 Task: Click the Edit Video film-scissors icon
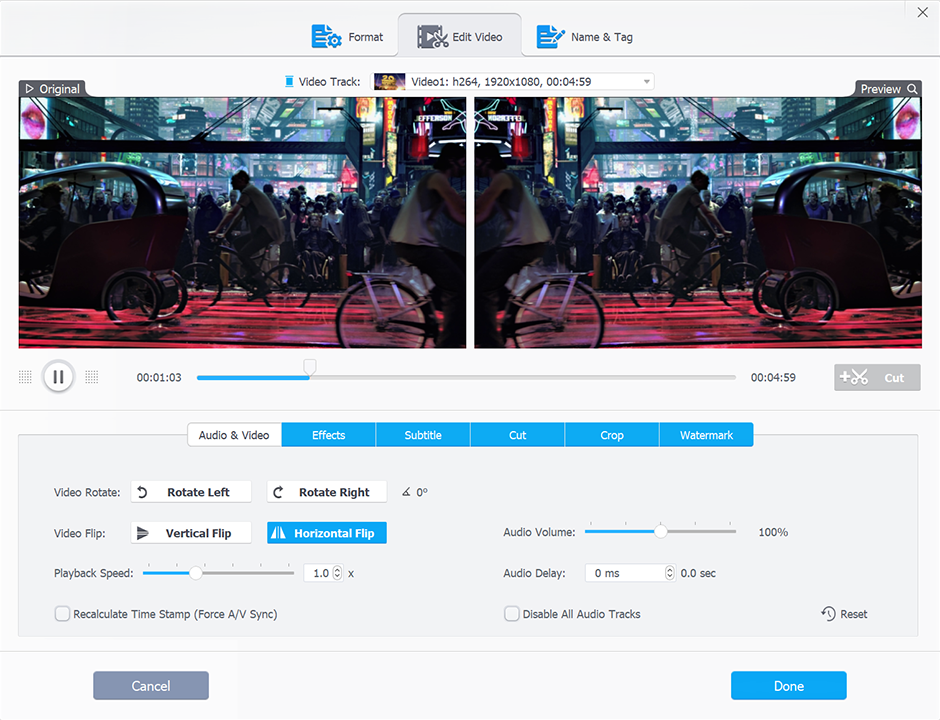tap(432, 37)
